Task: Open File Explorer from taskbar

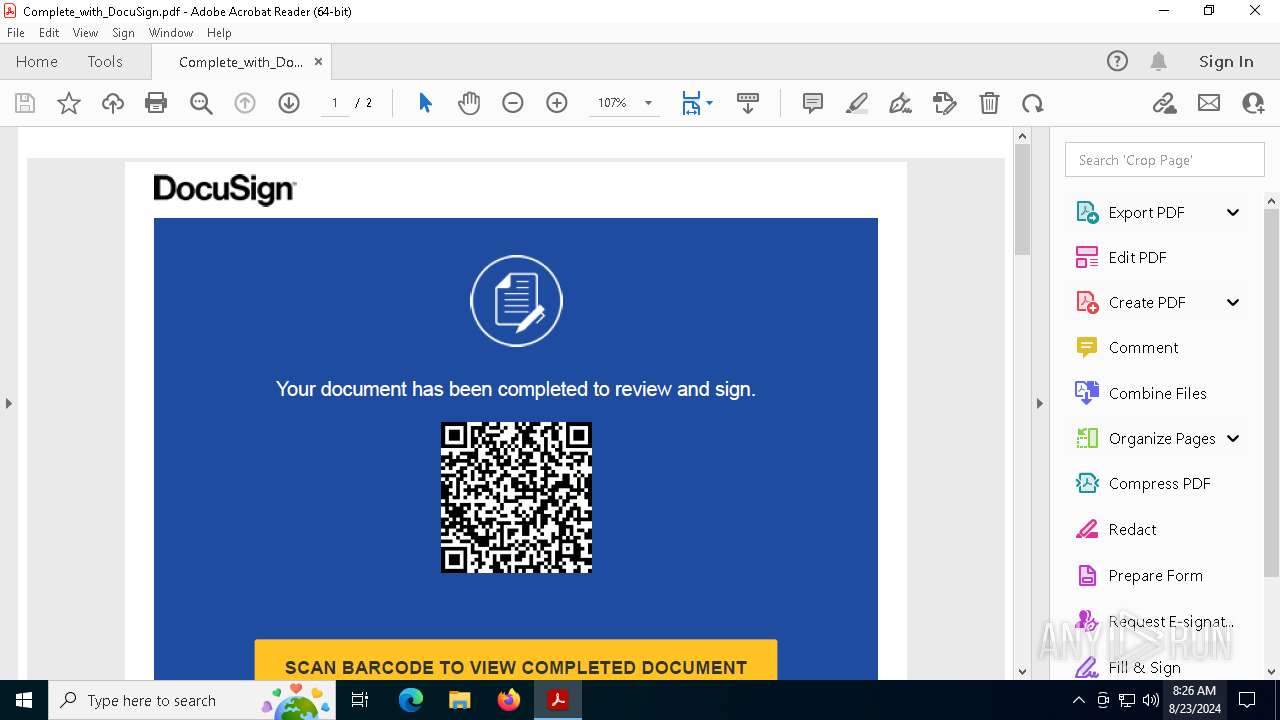Action: click(x=460, y=700)
